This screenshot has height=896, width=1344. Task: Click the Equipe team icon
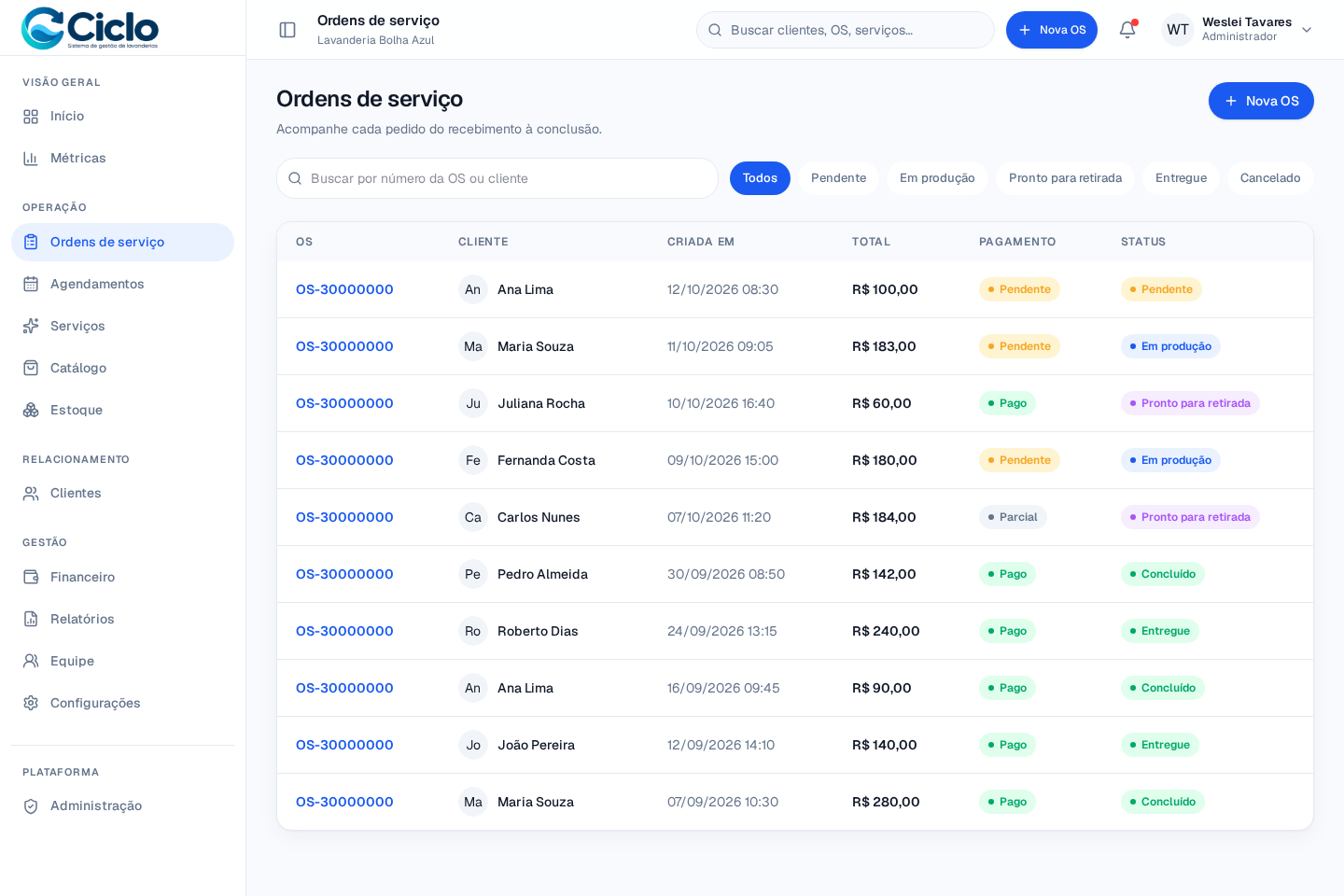point(31,661)
